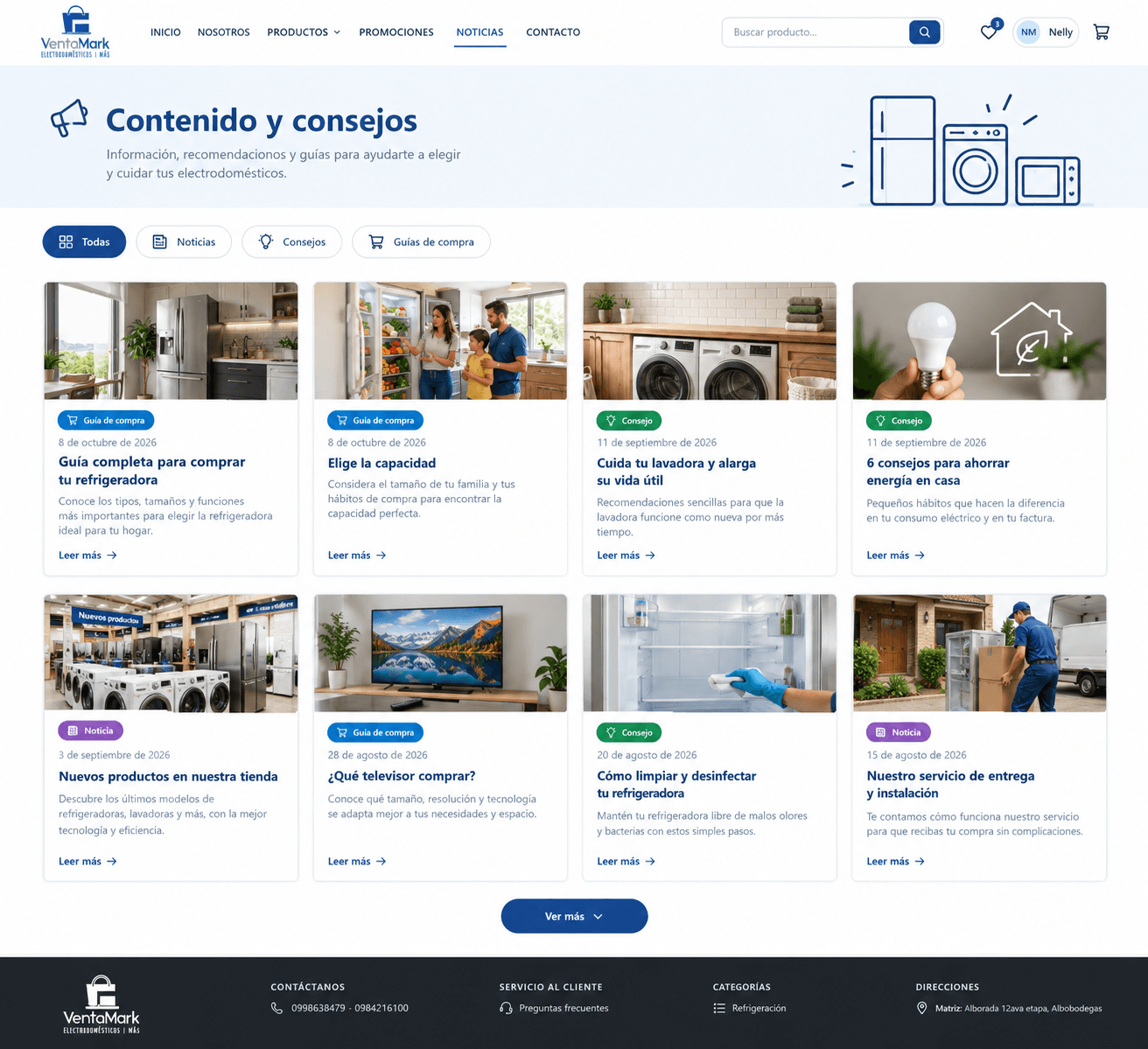Click the VentaMark logo in header
This screenshot has width=1148, height=1049.
[75, 32]
